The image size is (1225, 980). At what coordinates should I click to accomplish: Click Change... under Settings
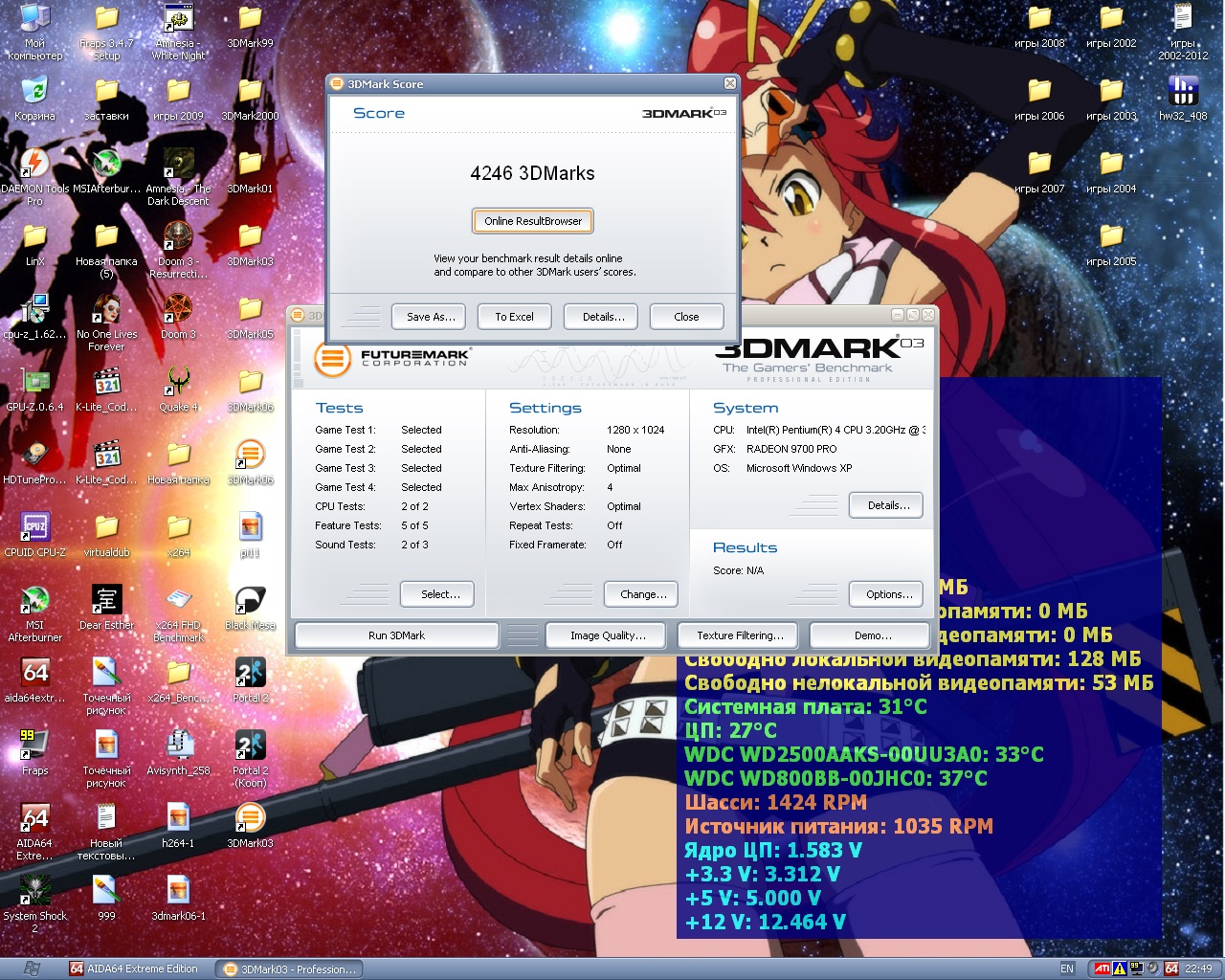643,594
